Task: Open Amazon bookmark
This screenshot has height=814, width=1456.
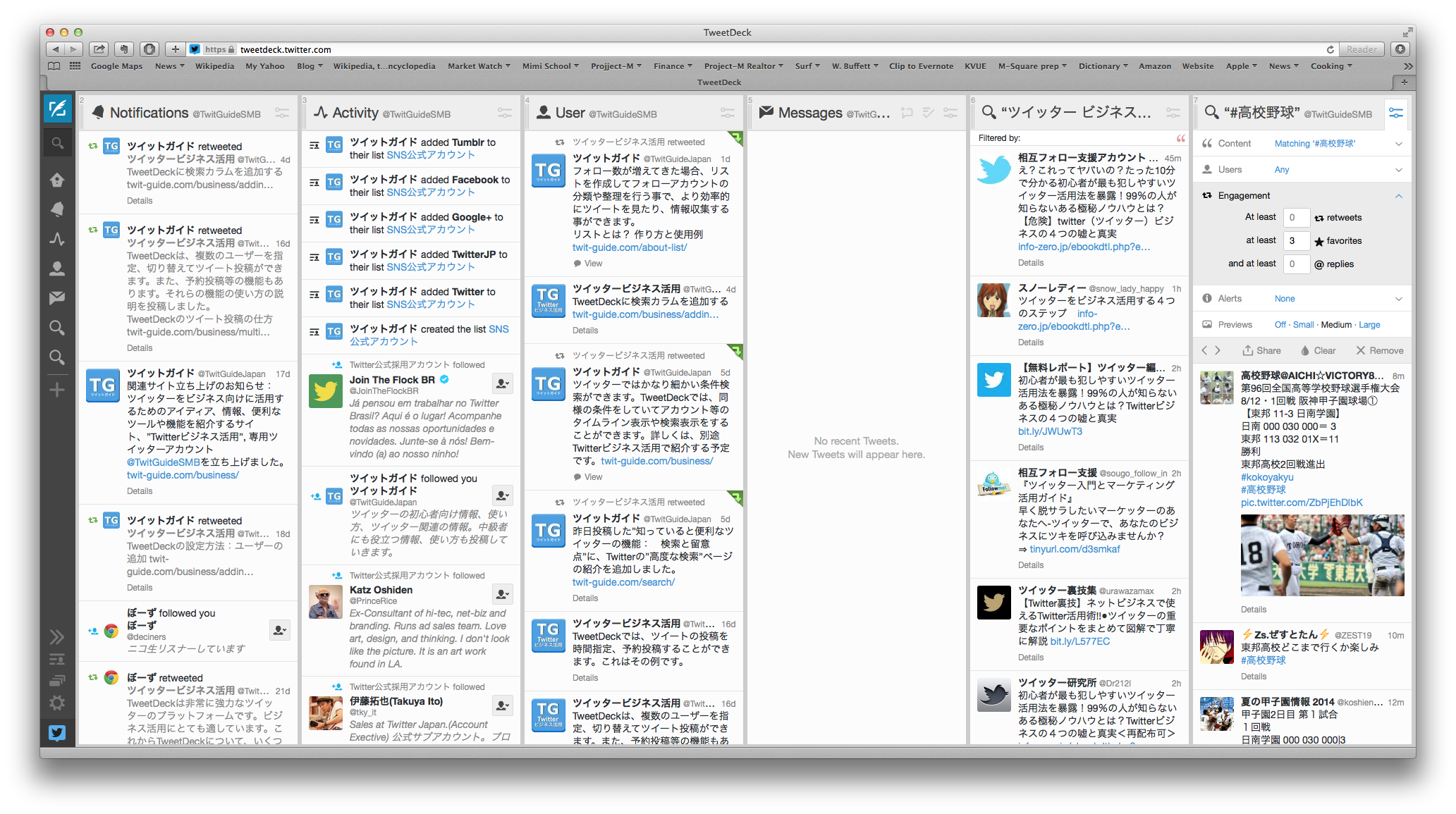Action: point(1155,66)
